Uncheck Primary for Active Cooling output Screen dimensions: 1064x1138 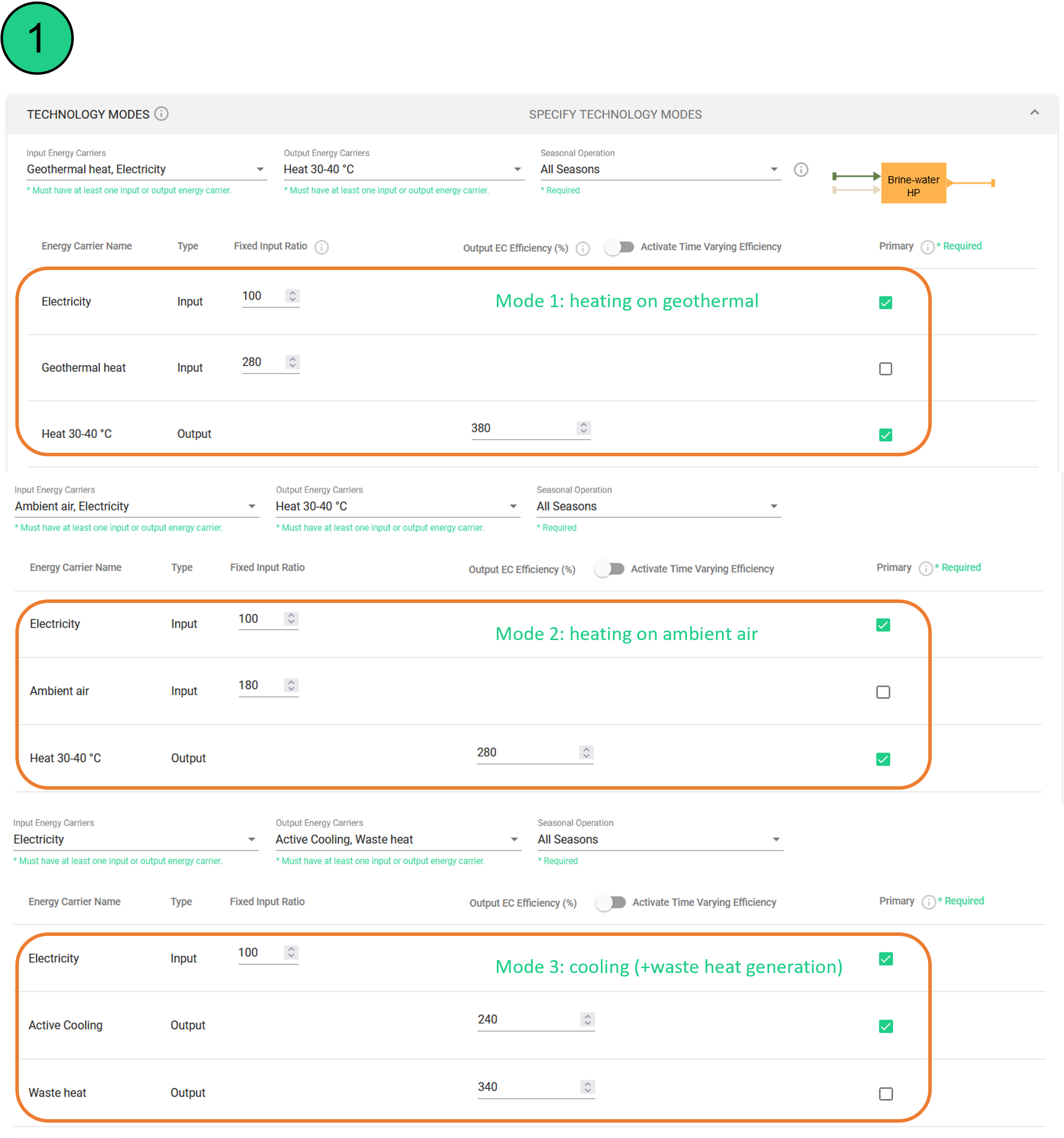click(885, 1026)
